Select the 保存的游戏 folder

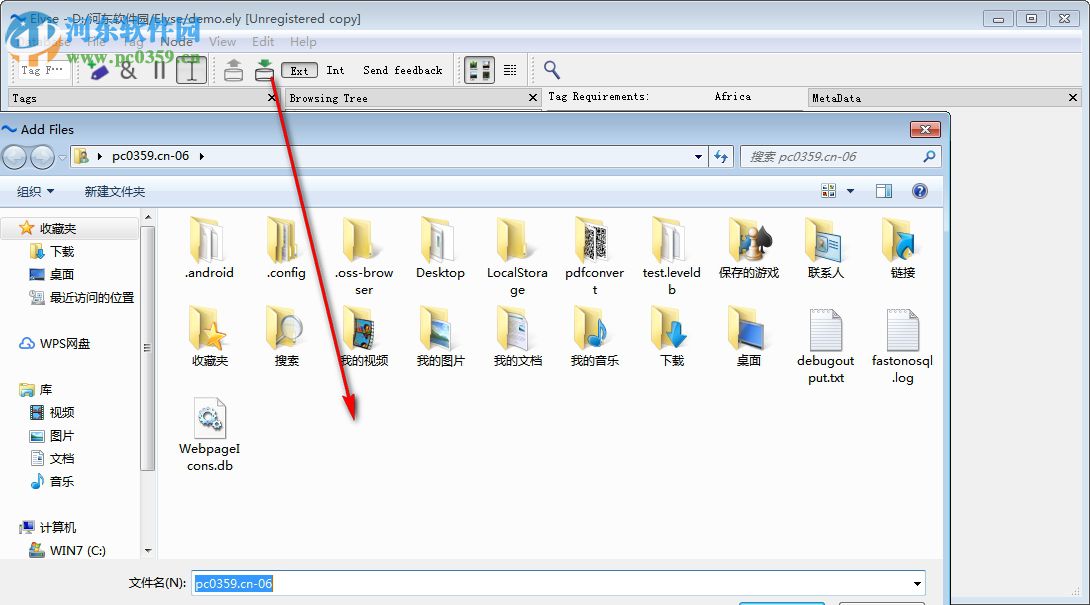[749, 248]
